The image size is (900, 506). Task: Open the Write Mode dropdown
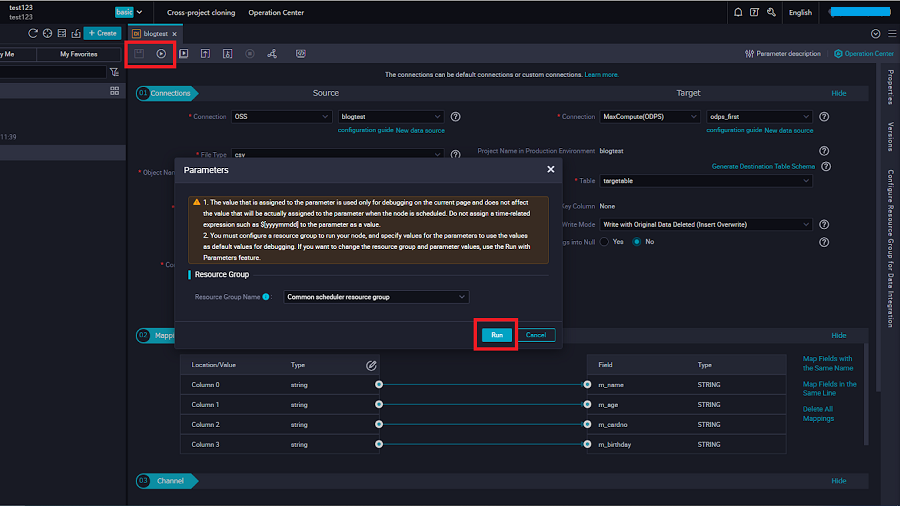pyautogui.click(x=705, y=225)
